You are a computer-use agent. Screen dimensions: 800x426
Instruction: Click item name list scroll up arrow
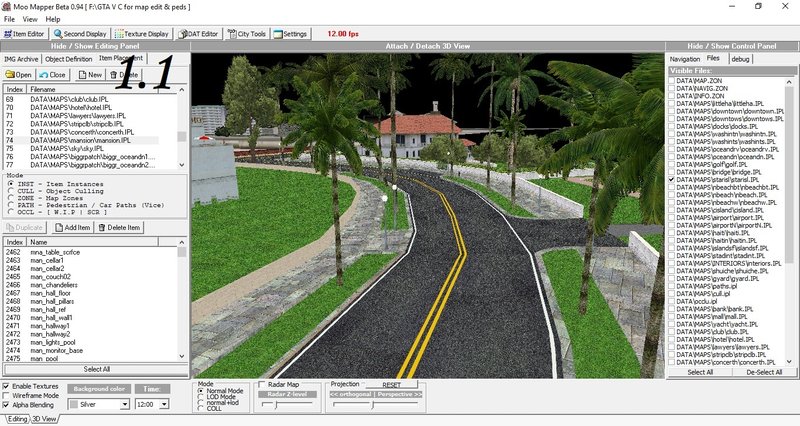tap(182, 242)
